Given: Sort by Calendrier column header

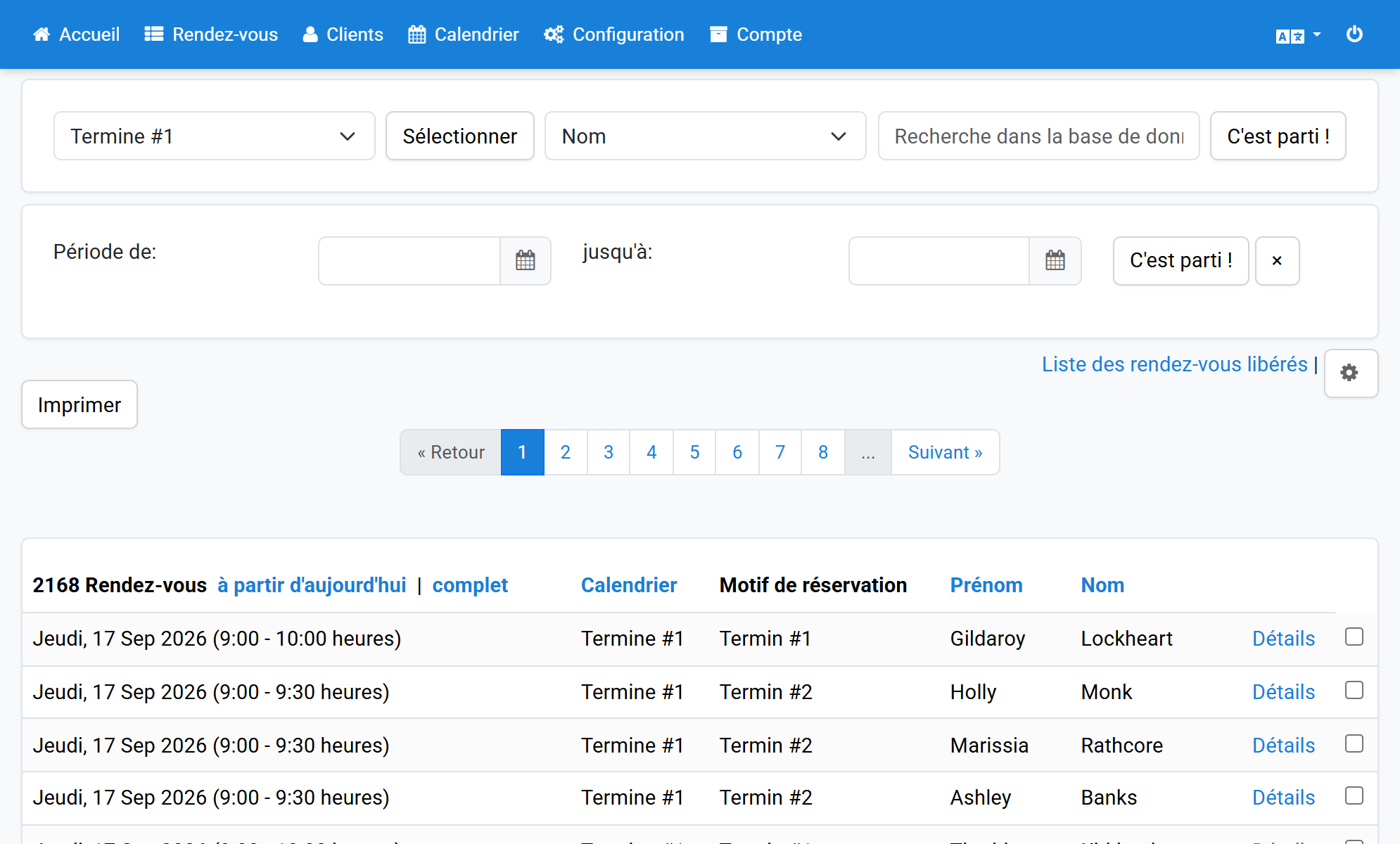Looking at the screenshot, I should pyautogui.click(x=629, y=584).
